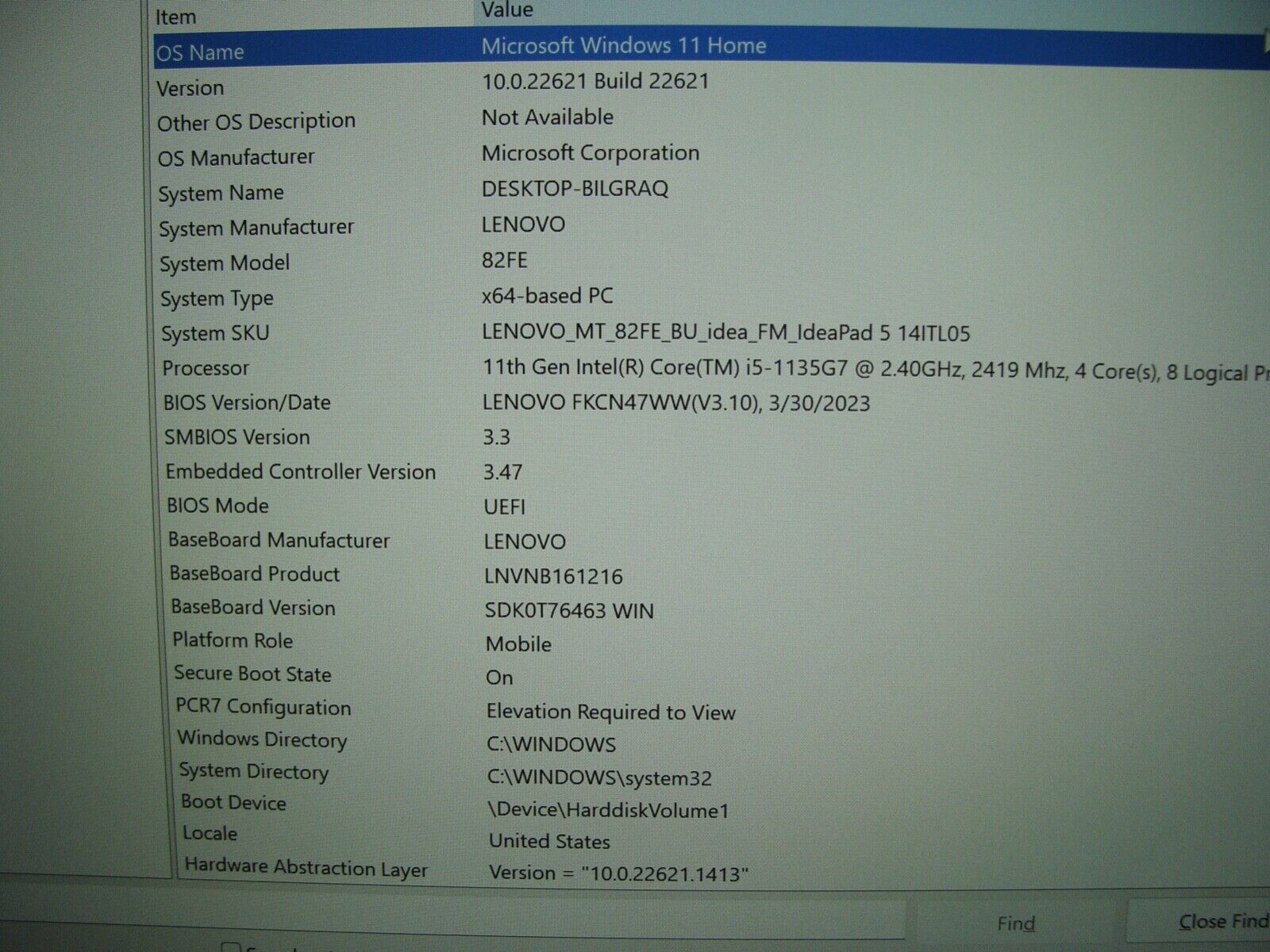
Task: Click the controller version value 3.47
Action: [503, 473]
